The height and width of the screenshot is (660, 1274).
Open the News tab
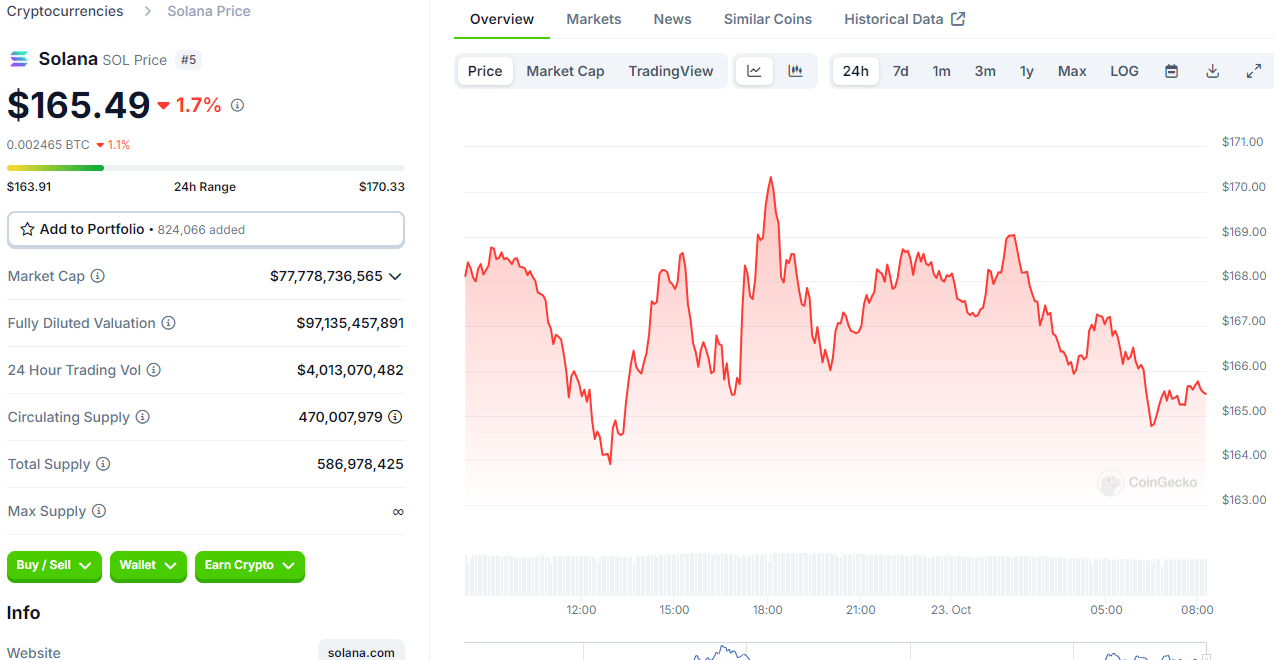pos(673,19)
